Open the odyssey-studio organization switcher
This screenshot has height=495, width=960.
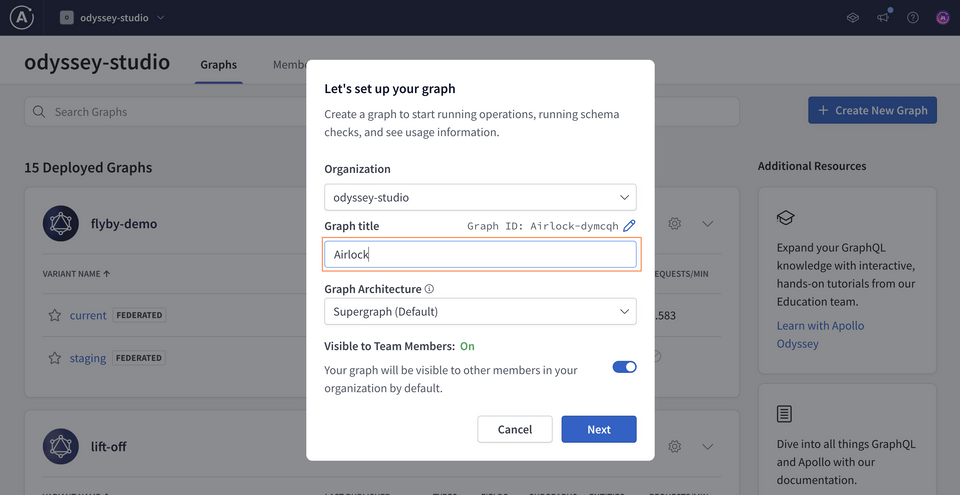tap(112, 18)
